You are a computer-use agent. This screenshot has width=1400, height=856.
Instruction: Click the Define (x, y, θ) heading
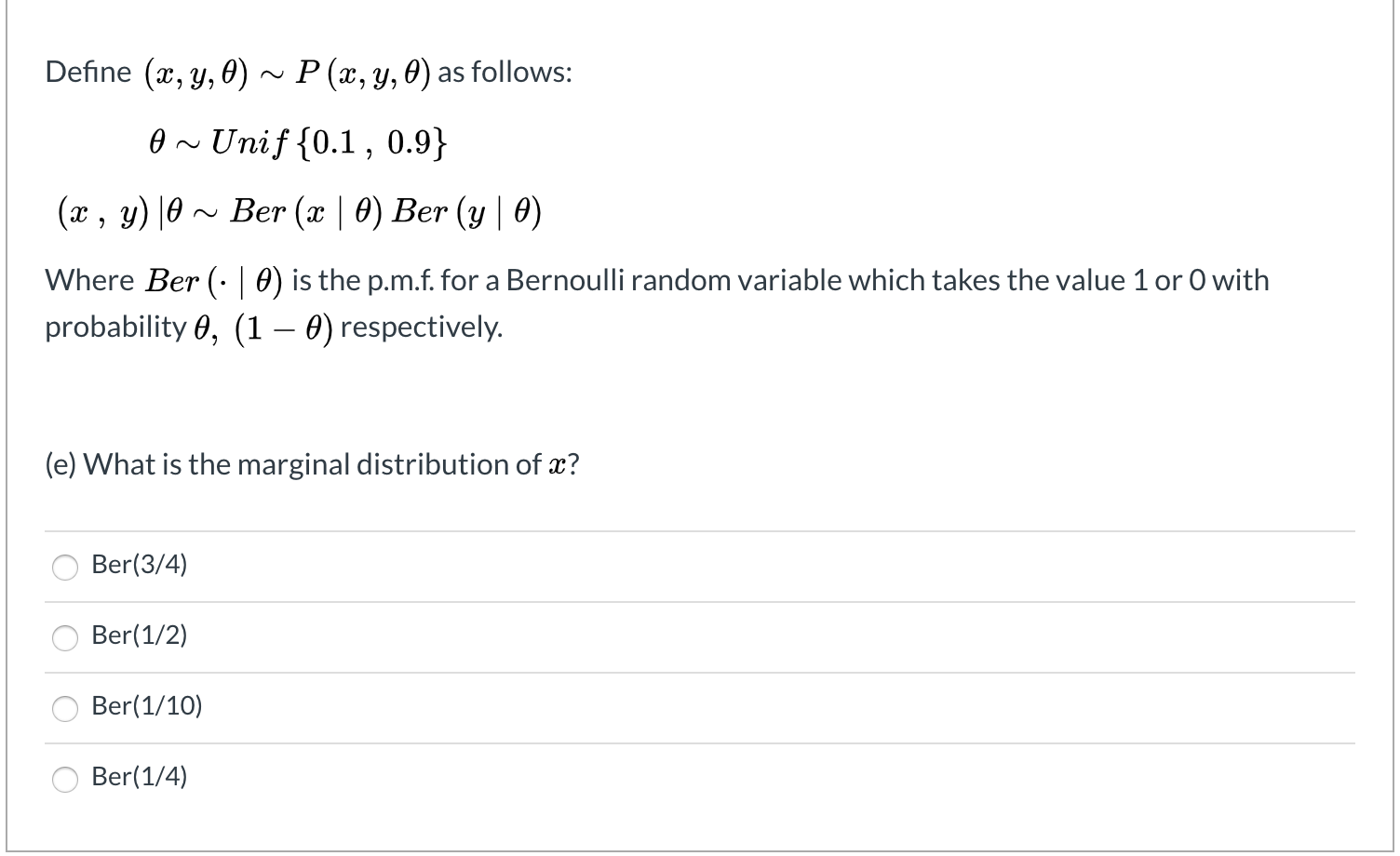[307, 72]
